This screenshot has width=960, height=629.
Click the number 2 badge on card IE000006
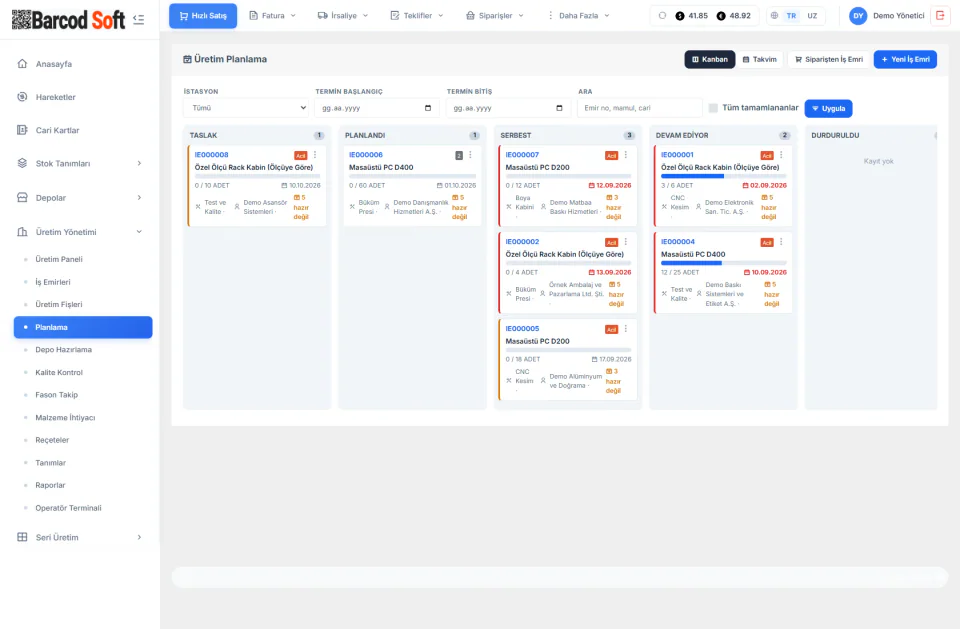(459, 156)
